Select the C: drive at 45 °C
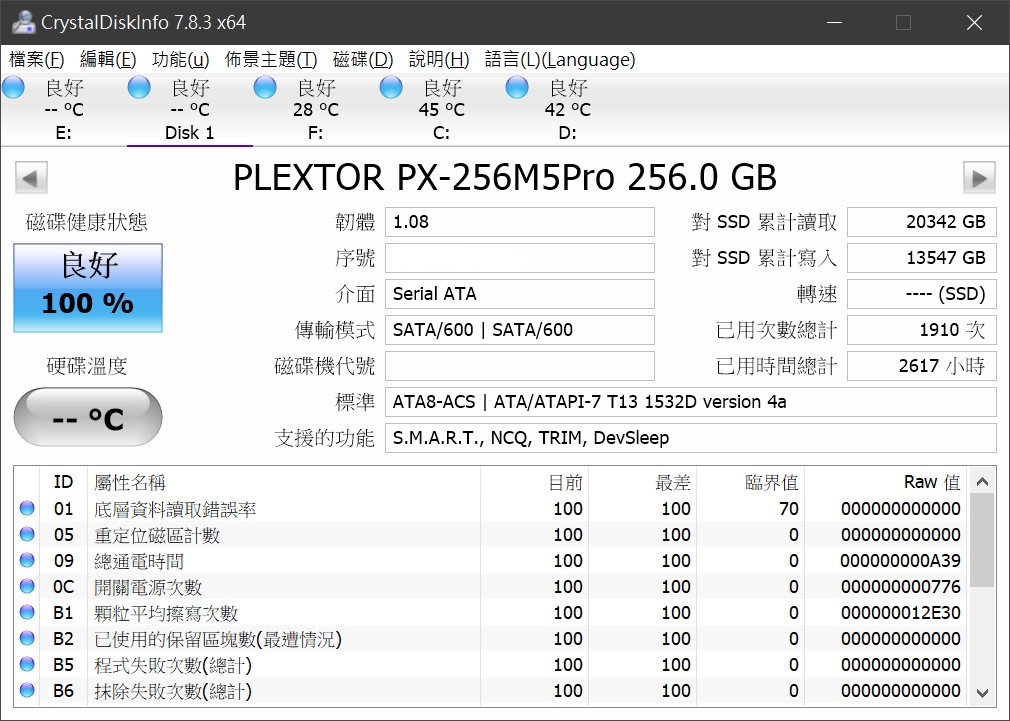 pyautogui.click(x=441, y=110)
